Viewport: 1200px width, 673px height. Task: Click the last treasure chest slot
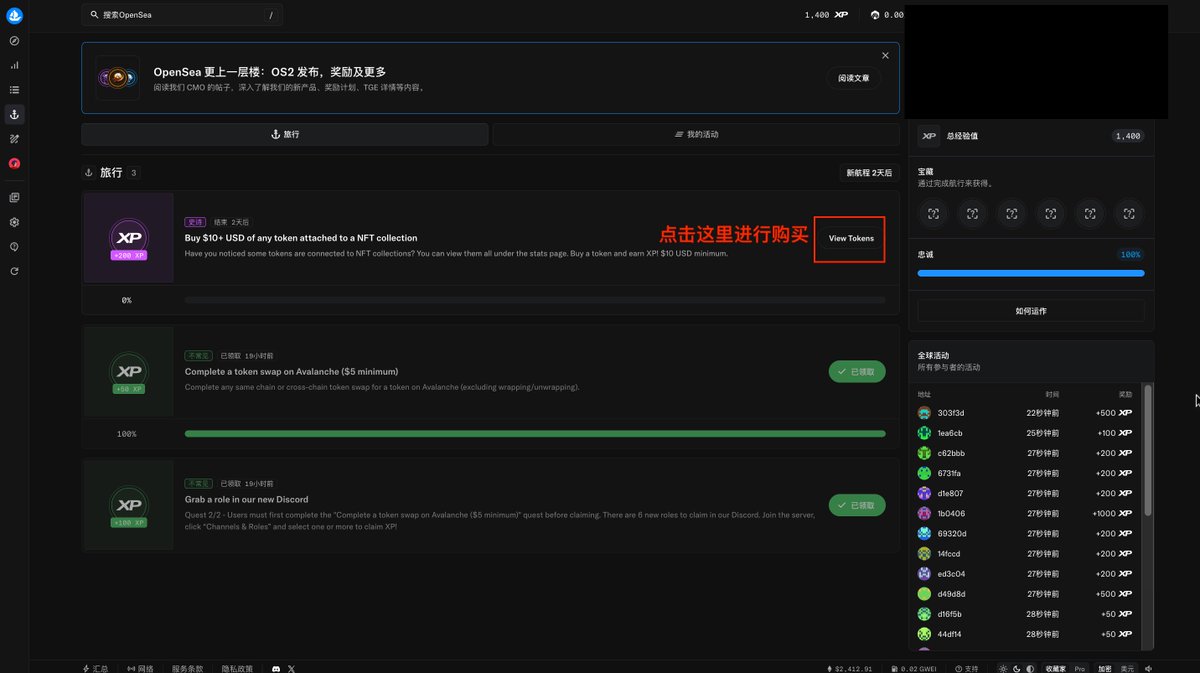[1129, 213]
